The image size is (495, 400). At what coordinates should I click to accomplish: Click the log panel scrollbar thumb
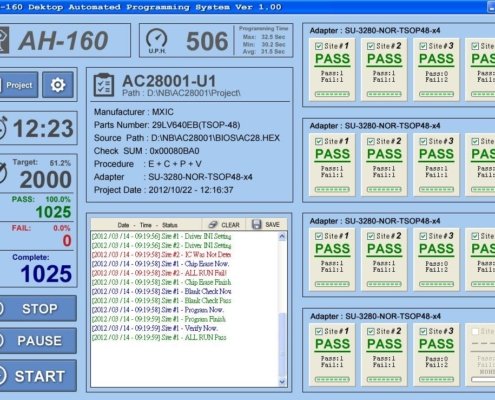coord(282,345)
